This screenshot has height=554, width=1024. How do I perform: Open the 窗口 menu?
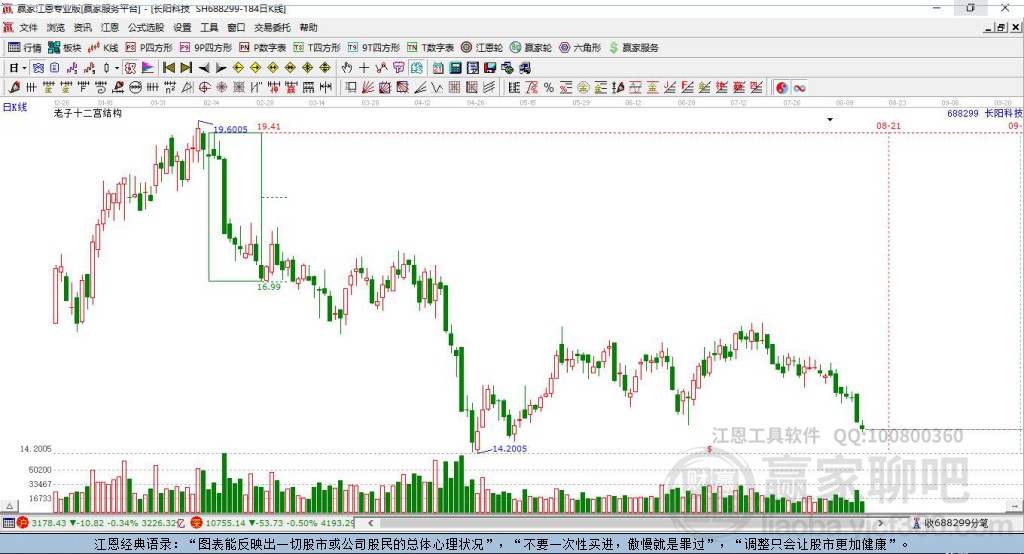coord(236,27)
